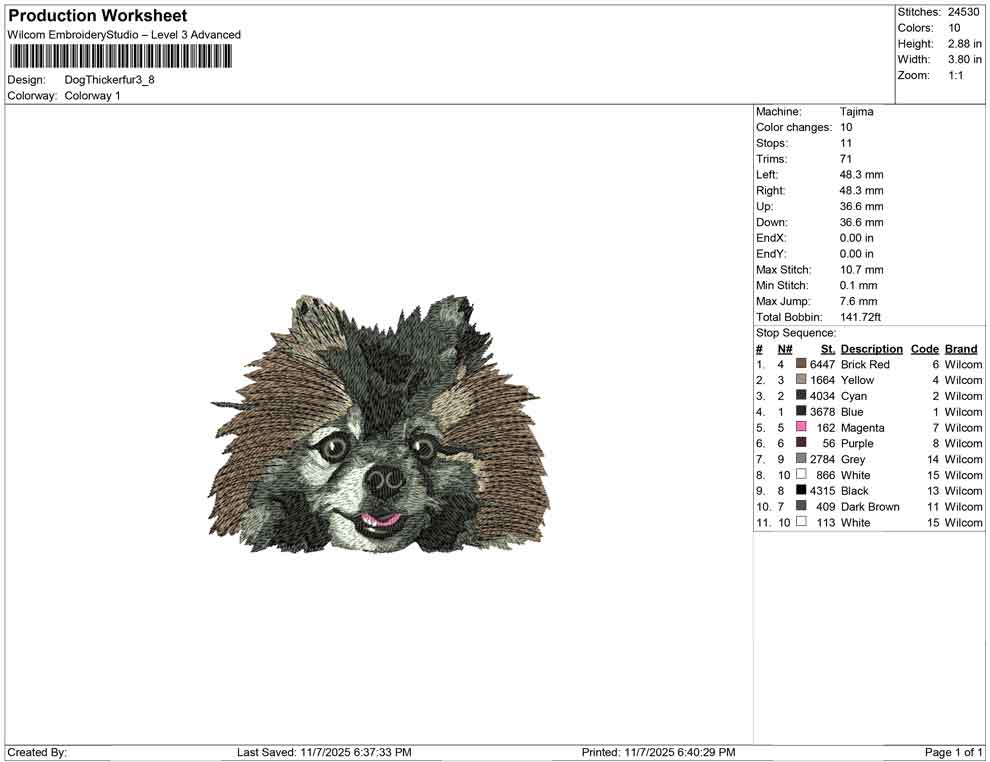Click the Brand column header

[961, 348]
